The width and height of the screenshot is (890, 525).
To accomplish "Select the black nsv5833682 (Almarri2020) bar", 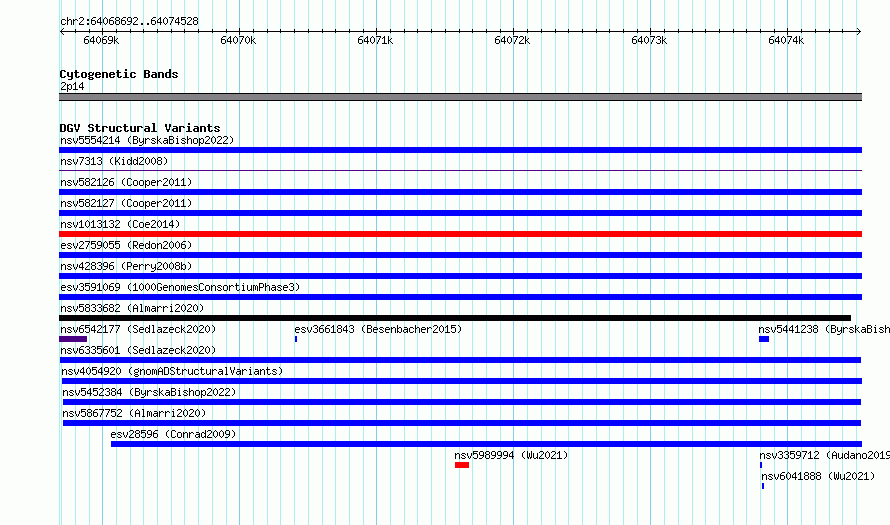I will [455, 318].
